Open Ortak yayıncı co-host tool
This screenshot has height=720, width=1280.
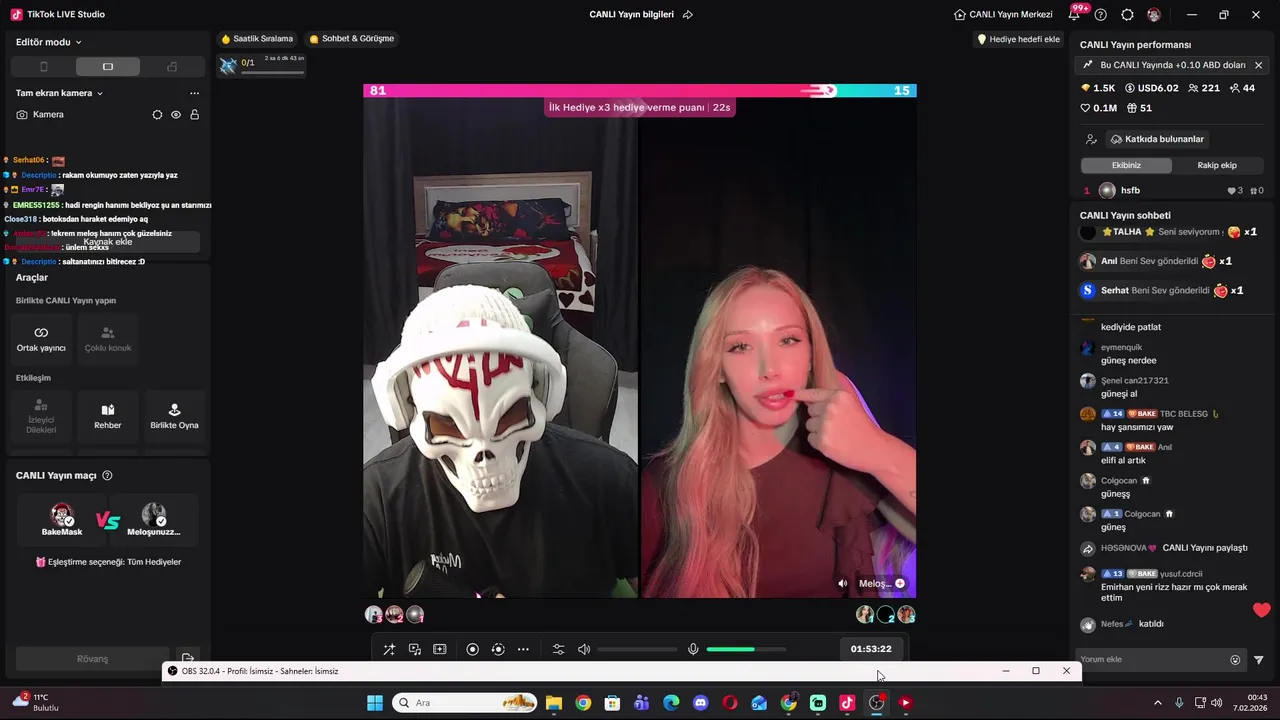tap(41, 338)
